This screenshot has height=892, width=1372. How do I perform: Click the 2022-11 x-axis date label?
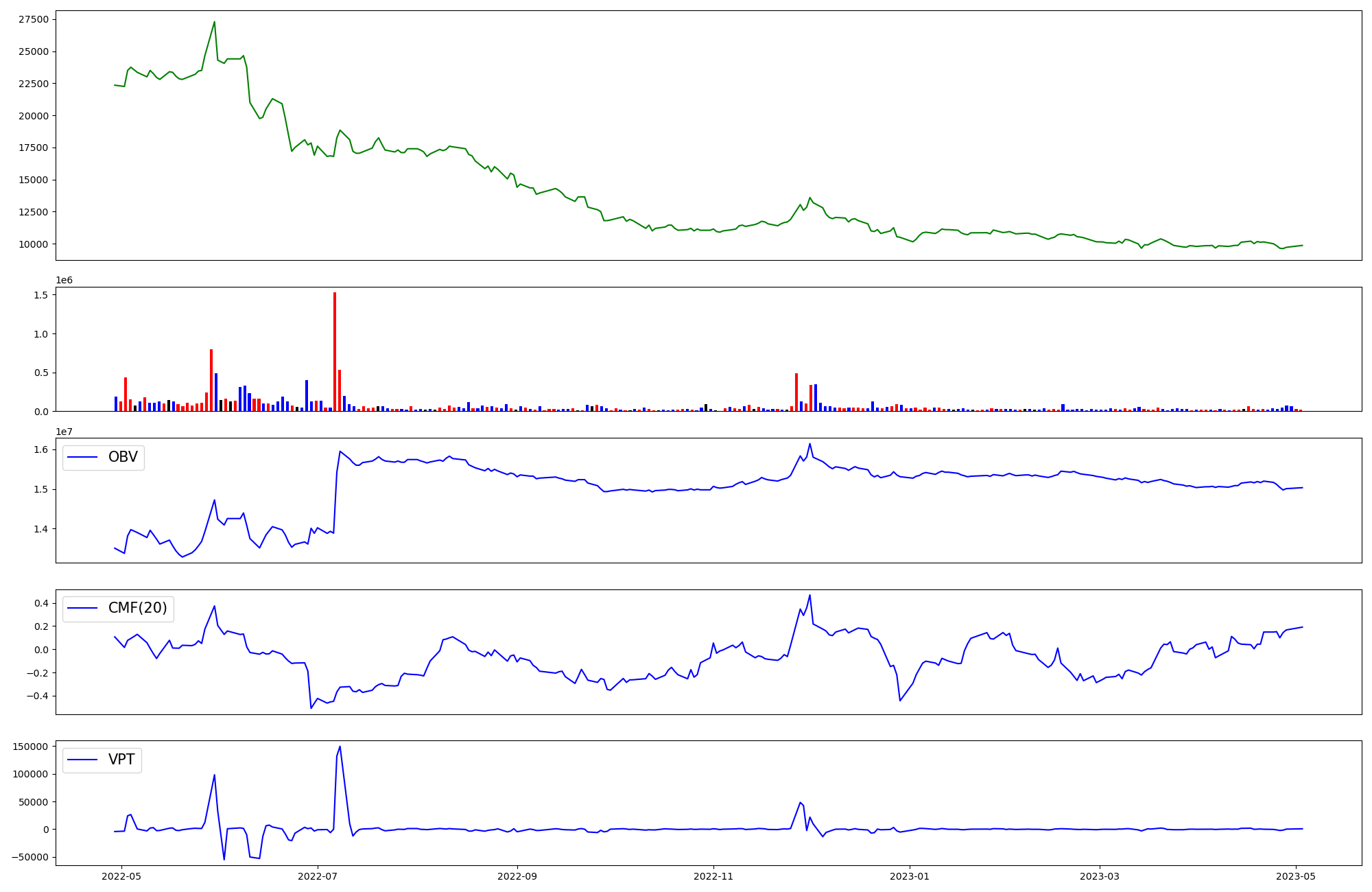coord(713,876)
